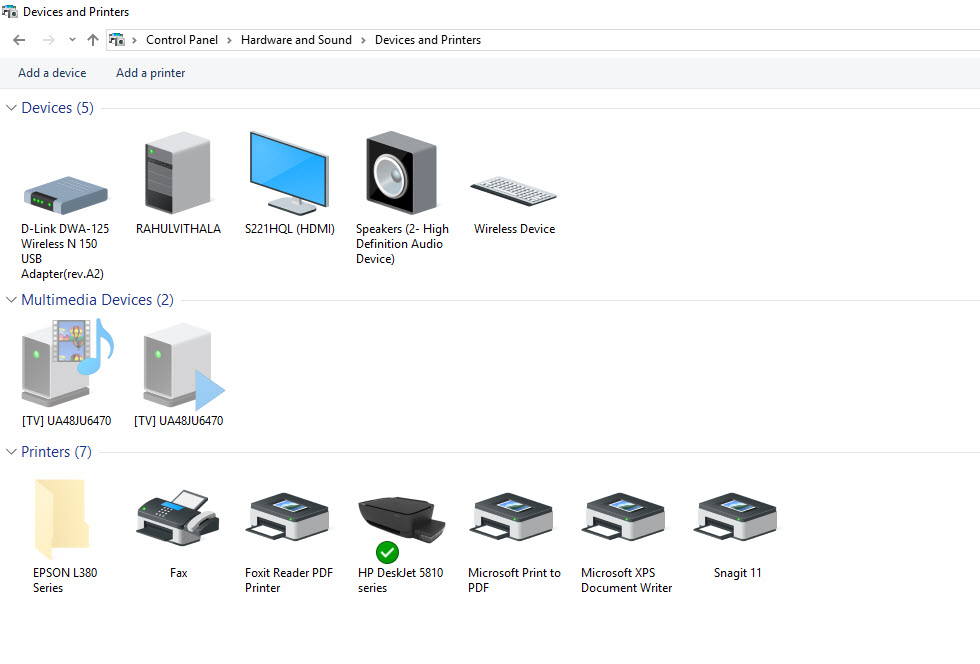Image resolution: width=980 pixels, height=664 pixels.
Task: Expand the breadcrumb arrow after Control Panel
Action: 229,40
